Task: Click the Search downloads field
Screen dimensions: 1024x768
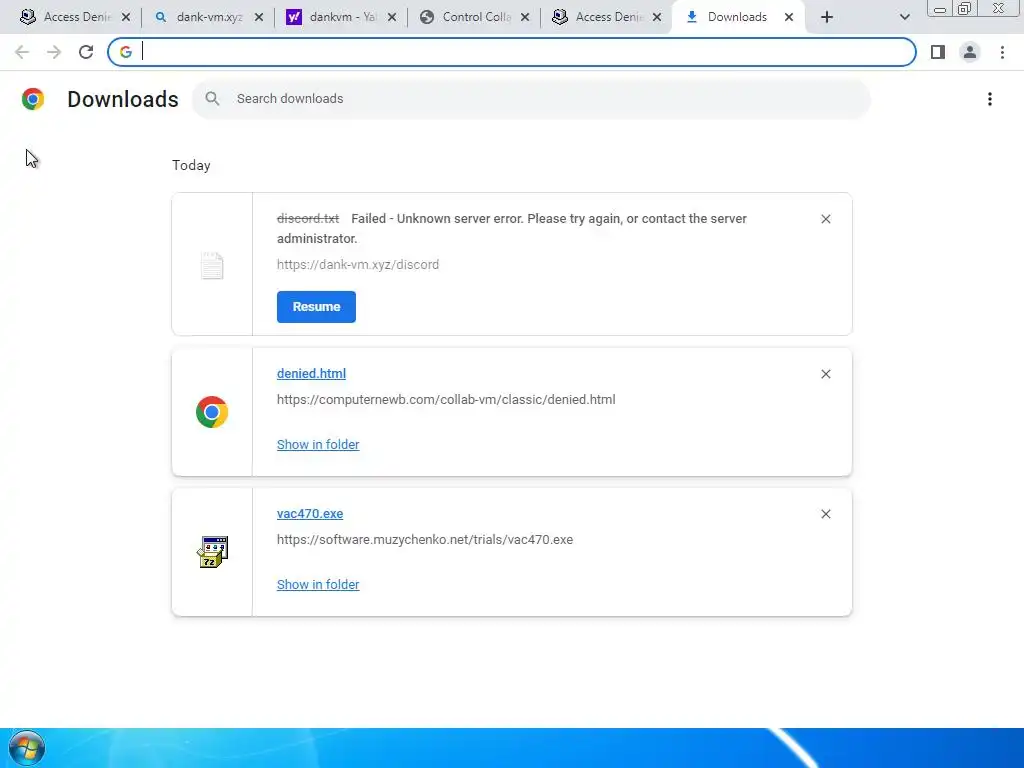Action: coord(532,99)
